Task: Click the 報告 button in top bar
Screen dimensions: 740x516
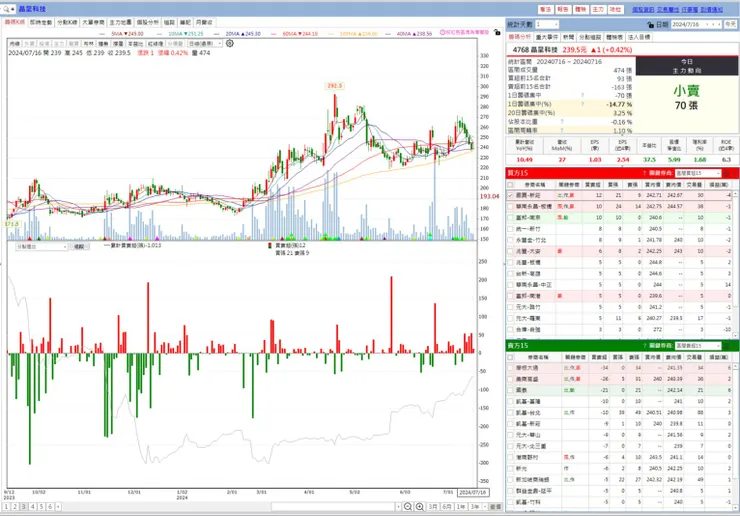Action: (563, 9)
